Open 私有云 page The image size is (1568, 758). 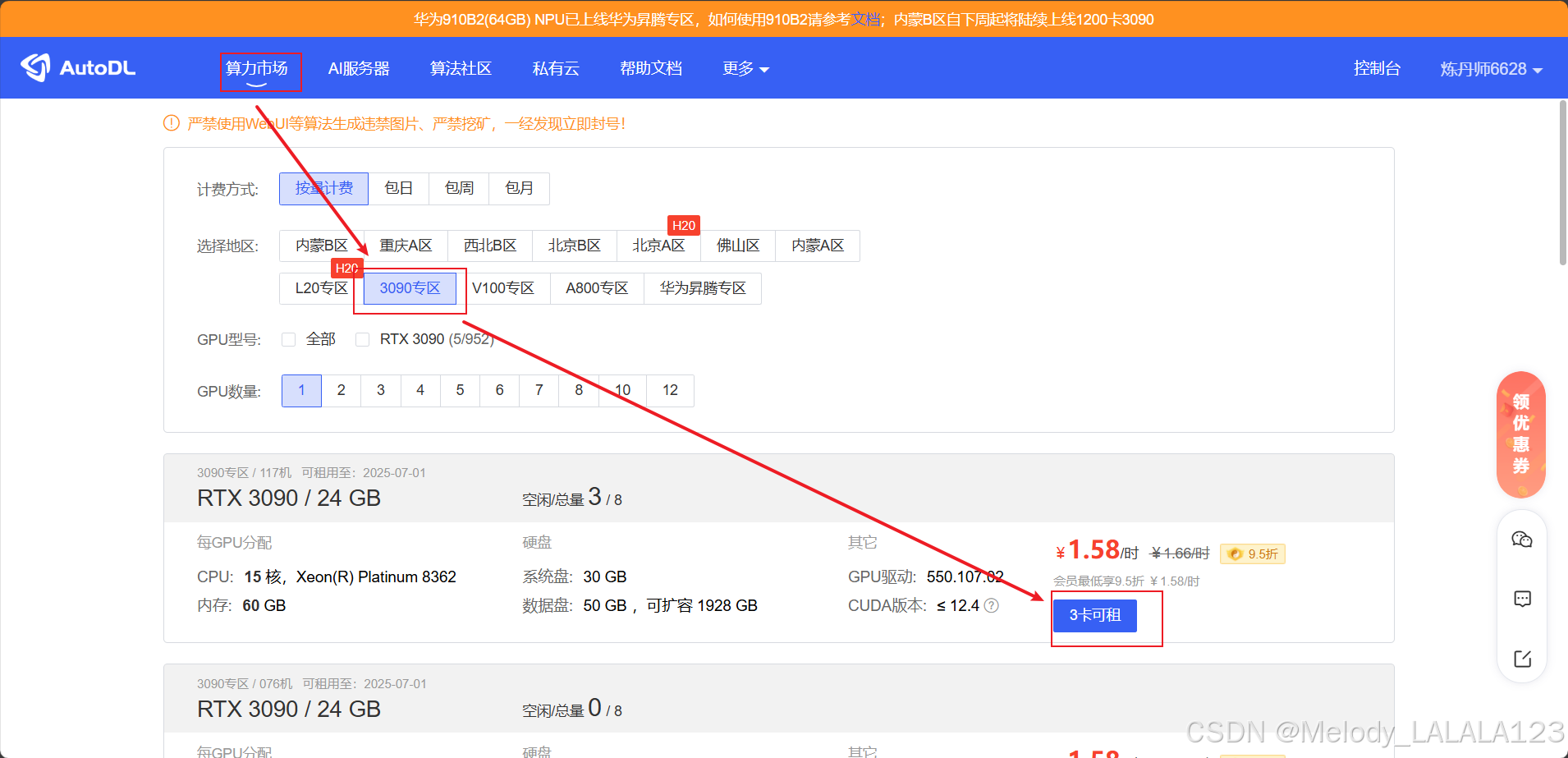(556, 68)
